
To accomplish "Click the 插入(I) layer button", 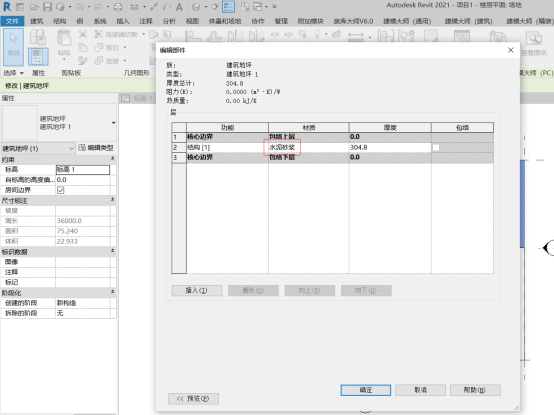I will point(197,290).
